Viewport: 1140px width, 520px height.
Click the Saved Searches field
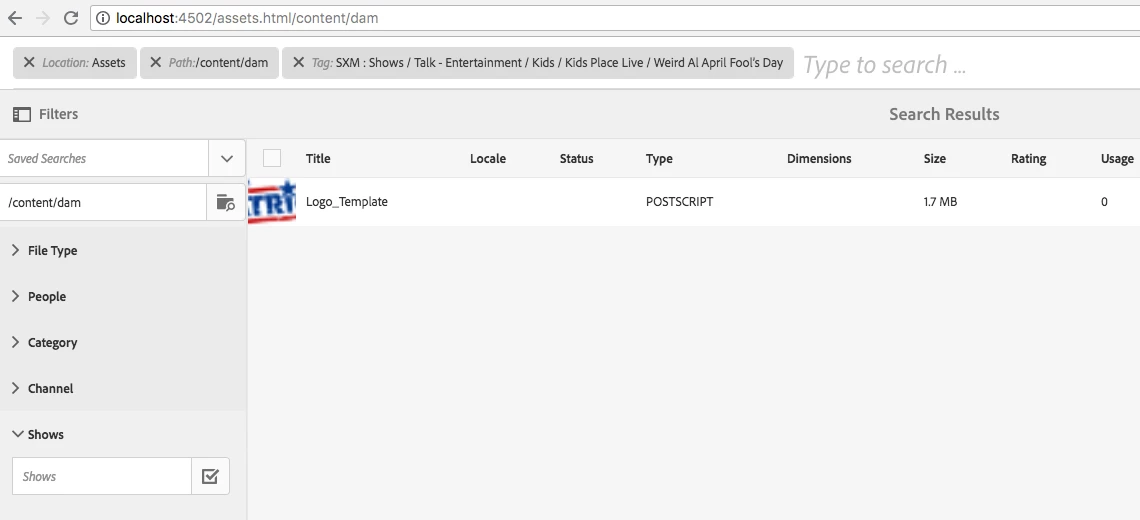104,159
